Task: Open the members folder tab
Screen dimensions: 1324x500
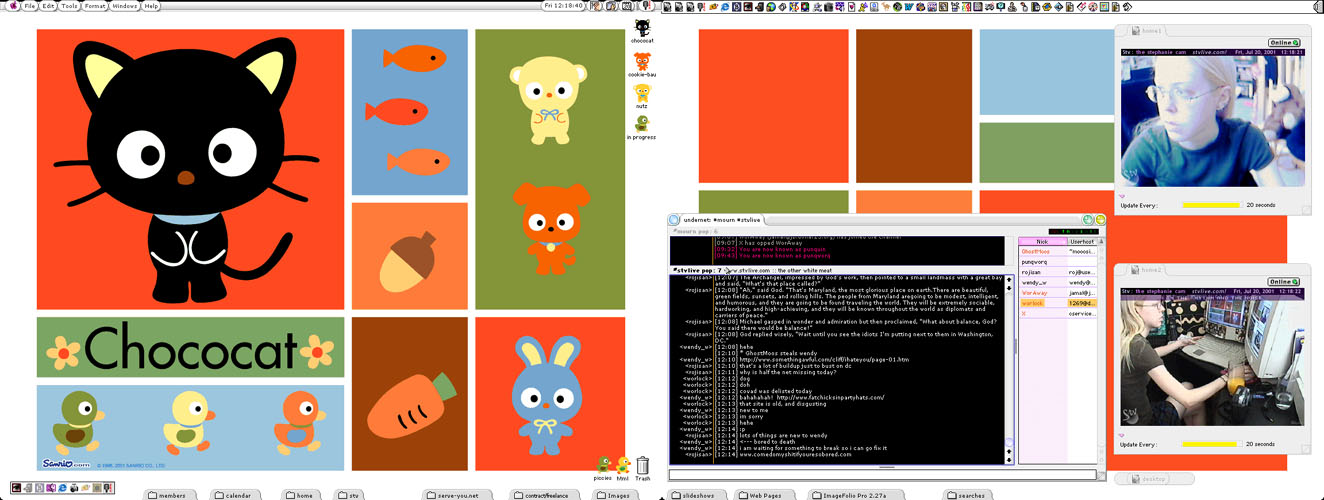Action: point(172,495)
